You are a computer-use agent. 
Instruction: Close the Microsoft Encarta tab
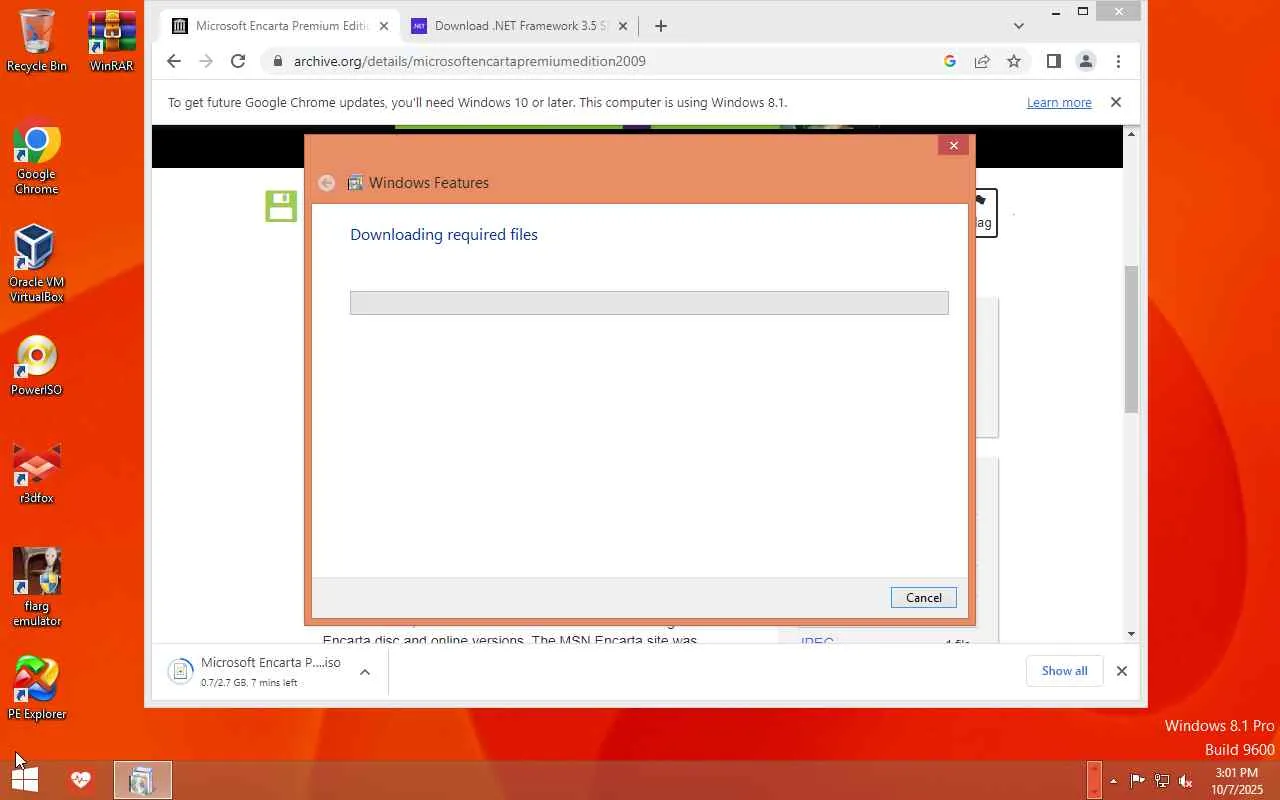(x=383, y=26)
